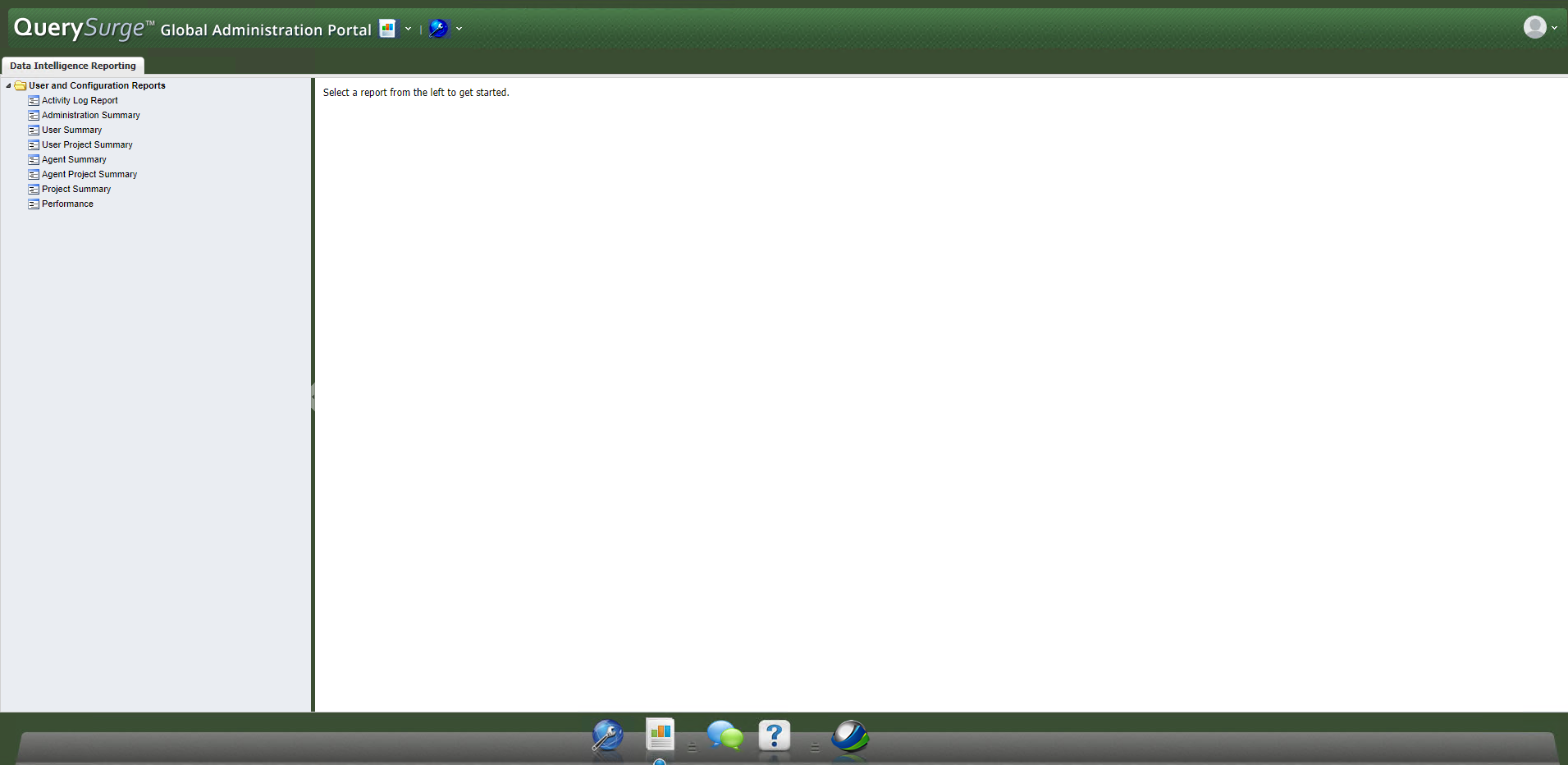1568x765 pixels.
Task: Expand the dropdown arrow beside user avatar
Action: [x=1554, y=28]
